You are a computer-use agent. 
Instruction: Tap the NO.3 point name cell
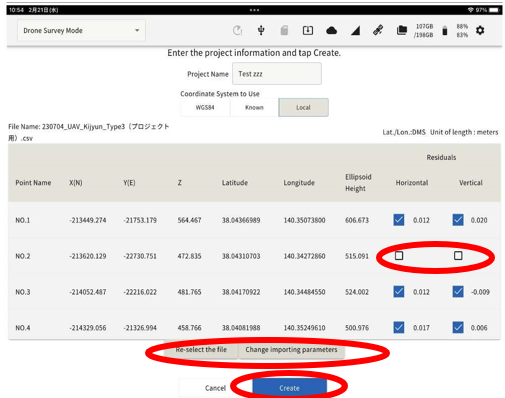pyautogui.click(x=23, y=292)
